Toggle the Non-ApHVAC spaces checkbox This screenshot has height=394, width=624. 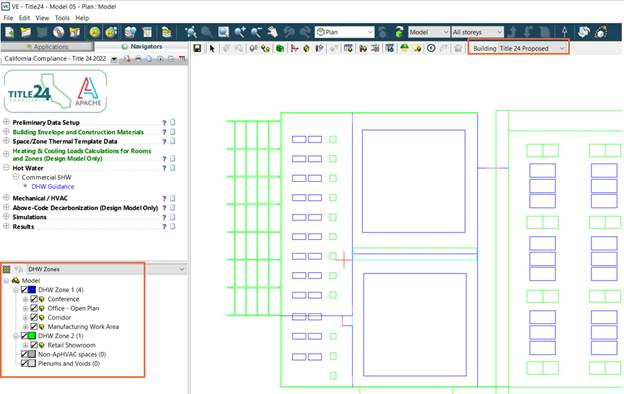point(24,354)
